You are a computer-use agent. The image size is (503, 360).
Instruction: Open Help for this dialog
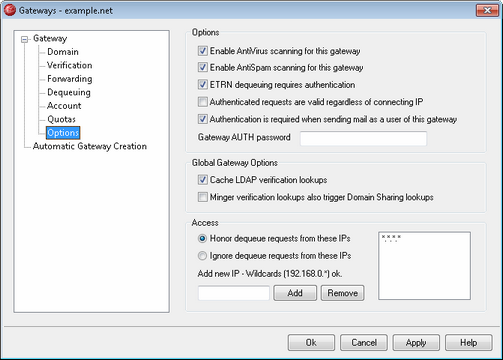point(468,343)
